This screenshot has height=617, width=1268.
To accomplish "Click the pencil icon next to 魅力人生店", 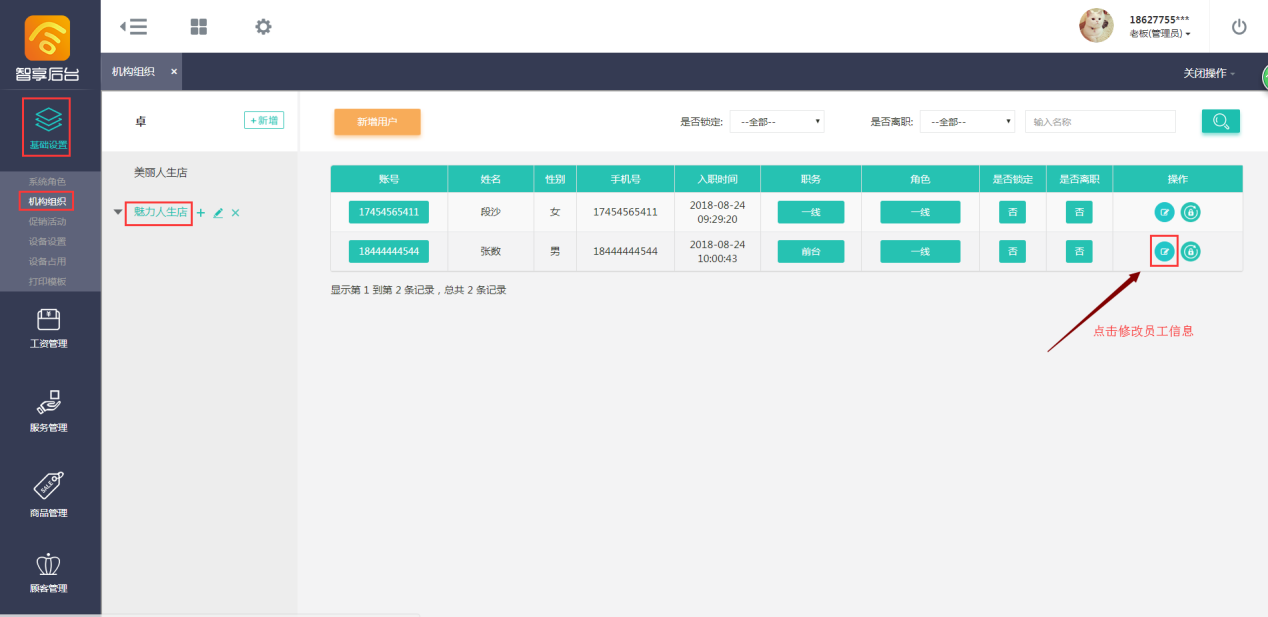I will (218, 213).
